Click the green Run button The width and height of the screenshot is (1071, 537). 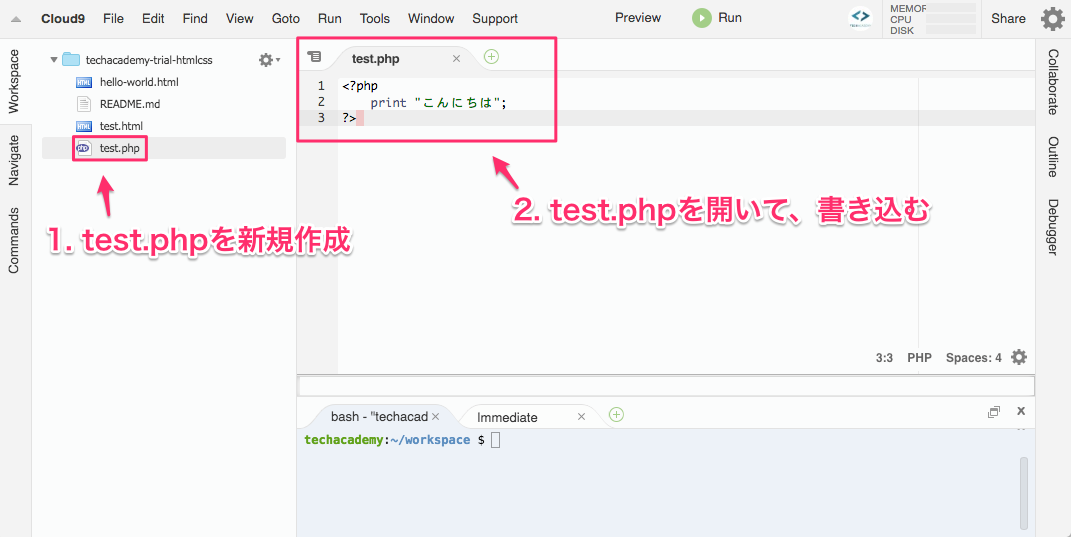717,18
